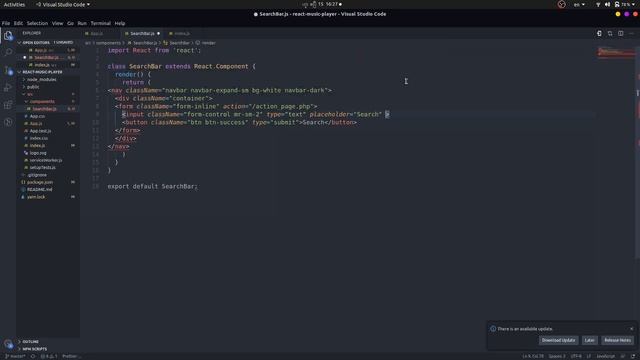640x360 pixels.
Task: Click the activity bar icon below Extensions
Action: click(x=8, y=122)
